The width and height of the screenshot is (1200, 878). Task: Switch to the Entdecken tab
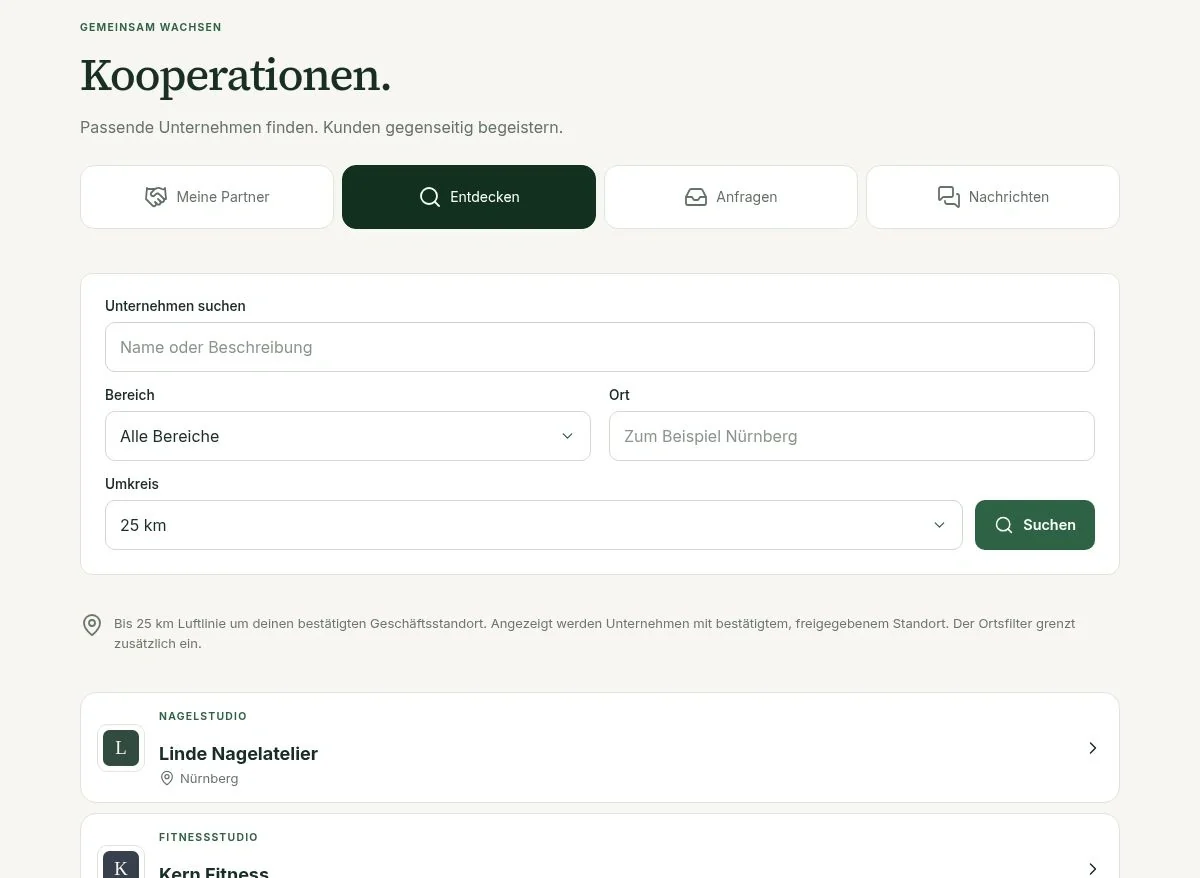[x=469, y=197]
